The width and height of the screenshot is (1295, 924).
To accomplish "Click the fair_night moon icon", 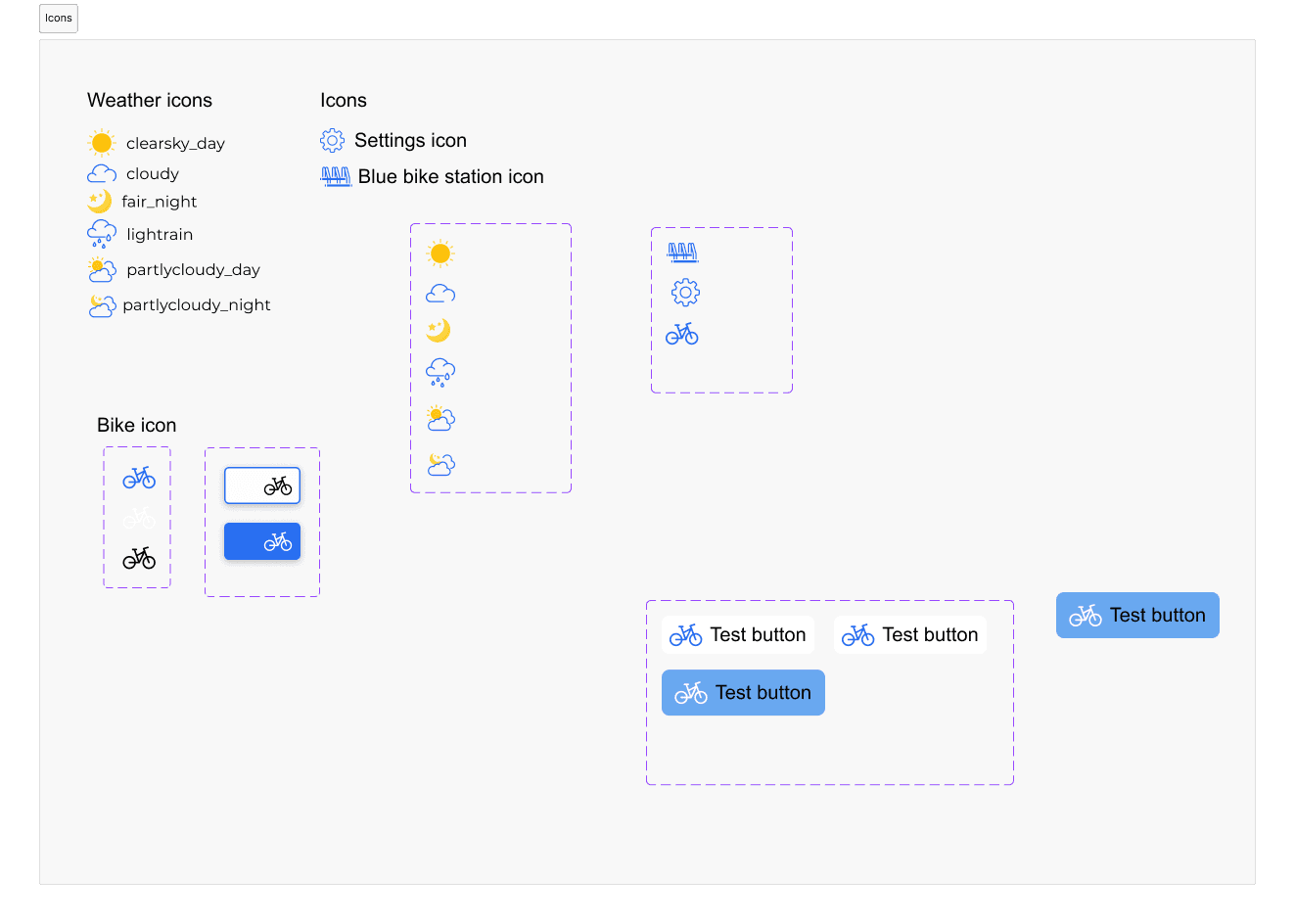I will point(99,201).
